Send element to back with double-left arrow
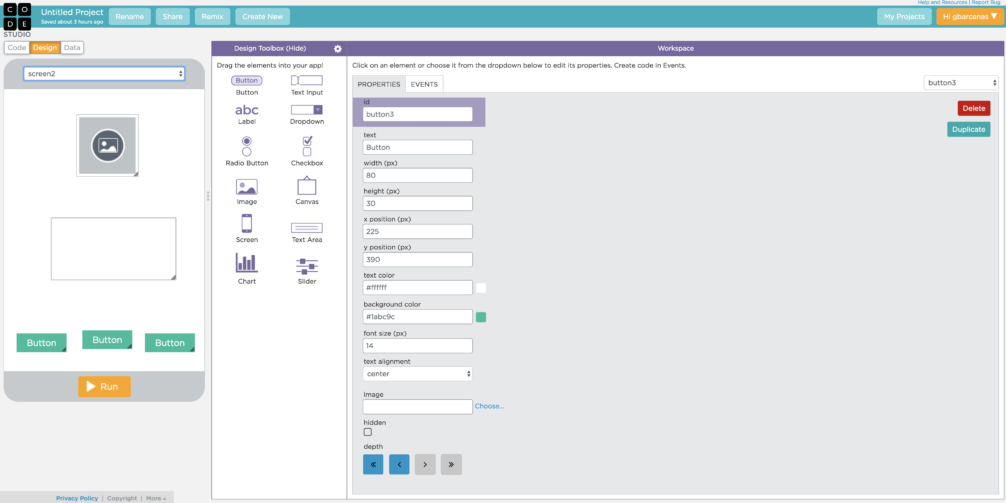The image size is (1006, 503). tap(373, 465)
